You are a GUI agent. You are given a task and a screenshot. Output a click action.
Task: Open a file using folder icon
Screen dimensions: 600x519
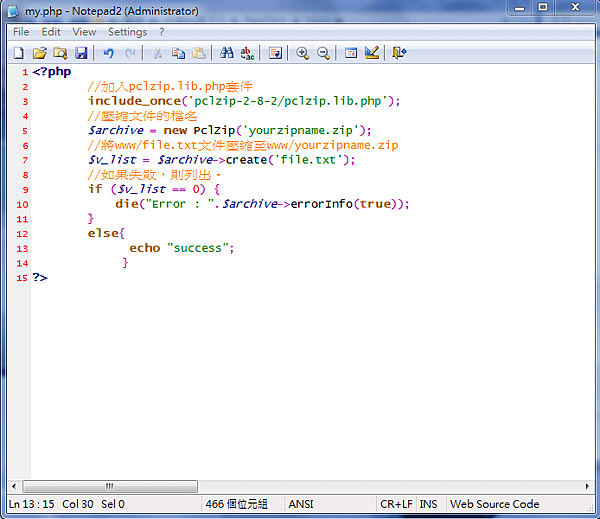pyautogui.click(x=39, y=53)
